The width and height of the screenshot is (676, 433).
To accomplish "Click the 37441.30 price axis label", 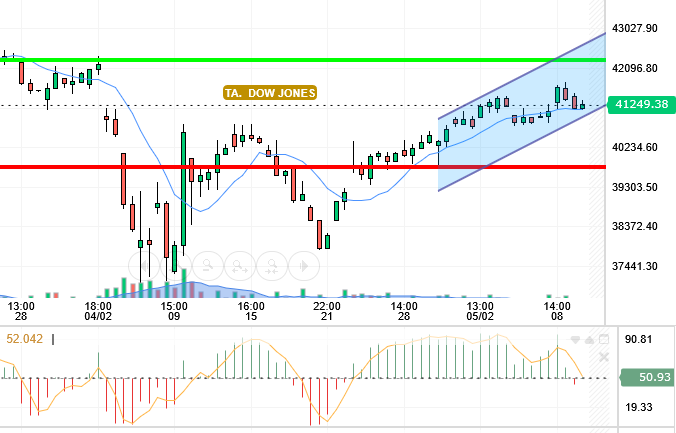I will [x=635, y=267].
